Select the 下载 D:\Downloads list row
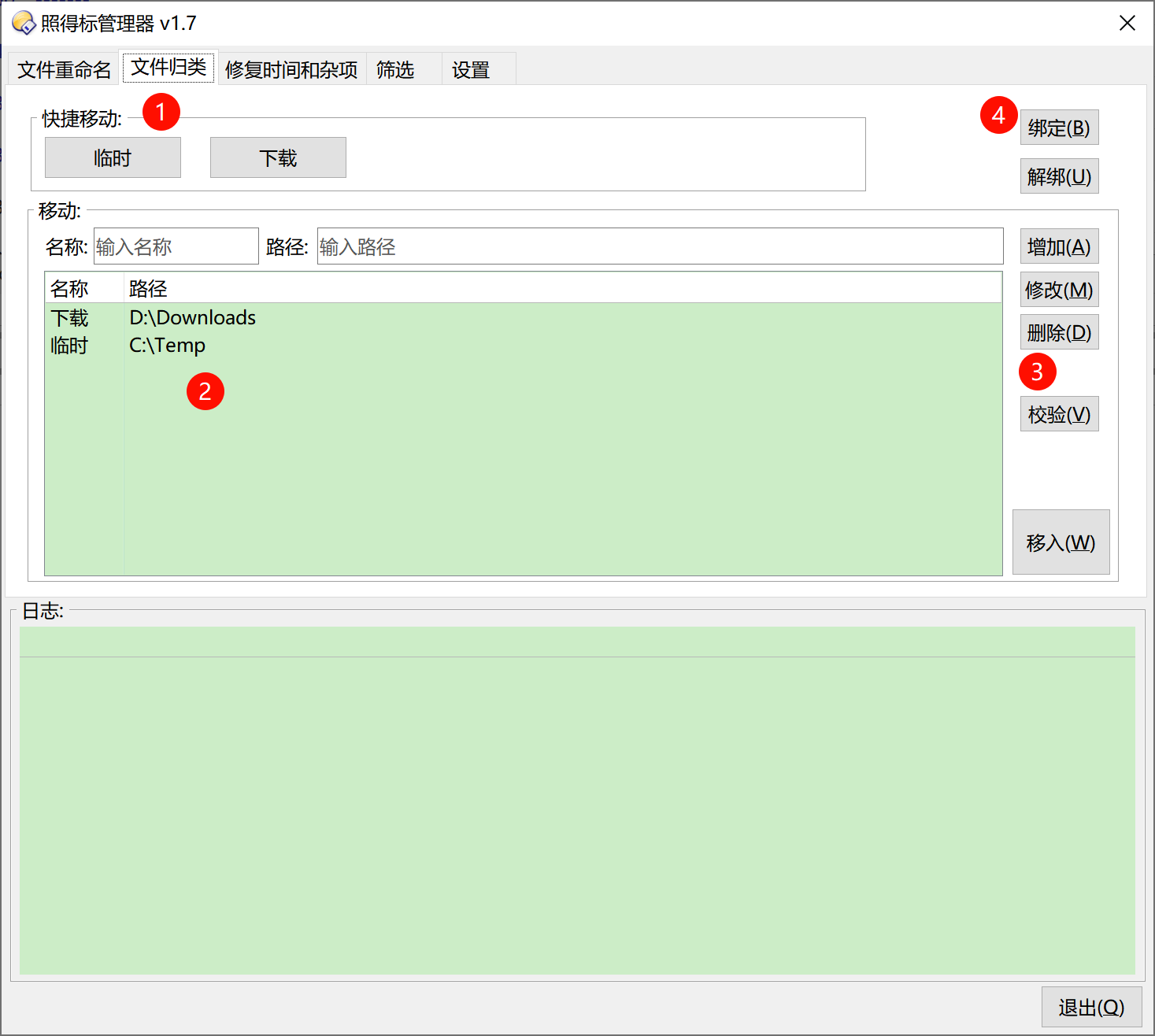The width and height of the screenshot is (1155, 1036). coord(192,317)
